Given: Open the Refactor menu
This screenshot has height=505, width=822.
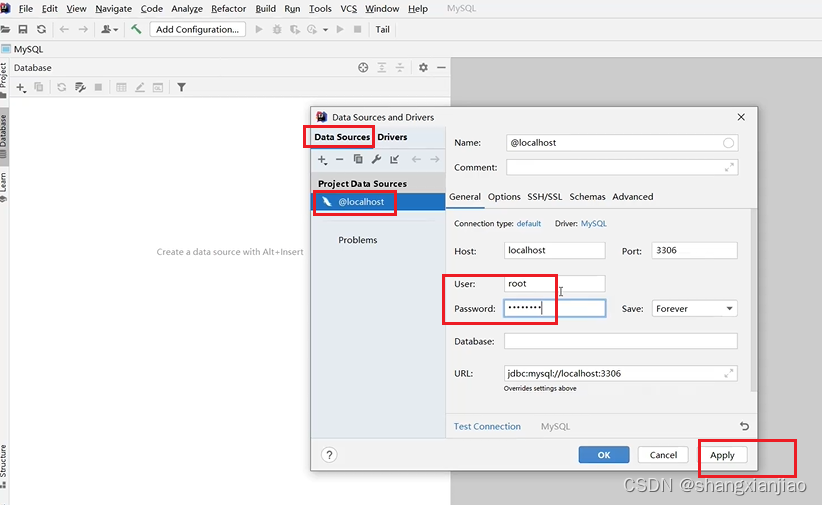Looking at the screenshot, I should coord(229,8).
